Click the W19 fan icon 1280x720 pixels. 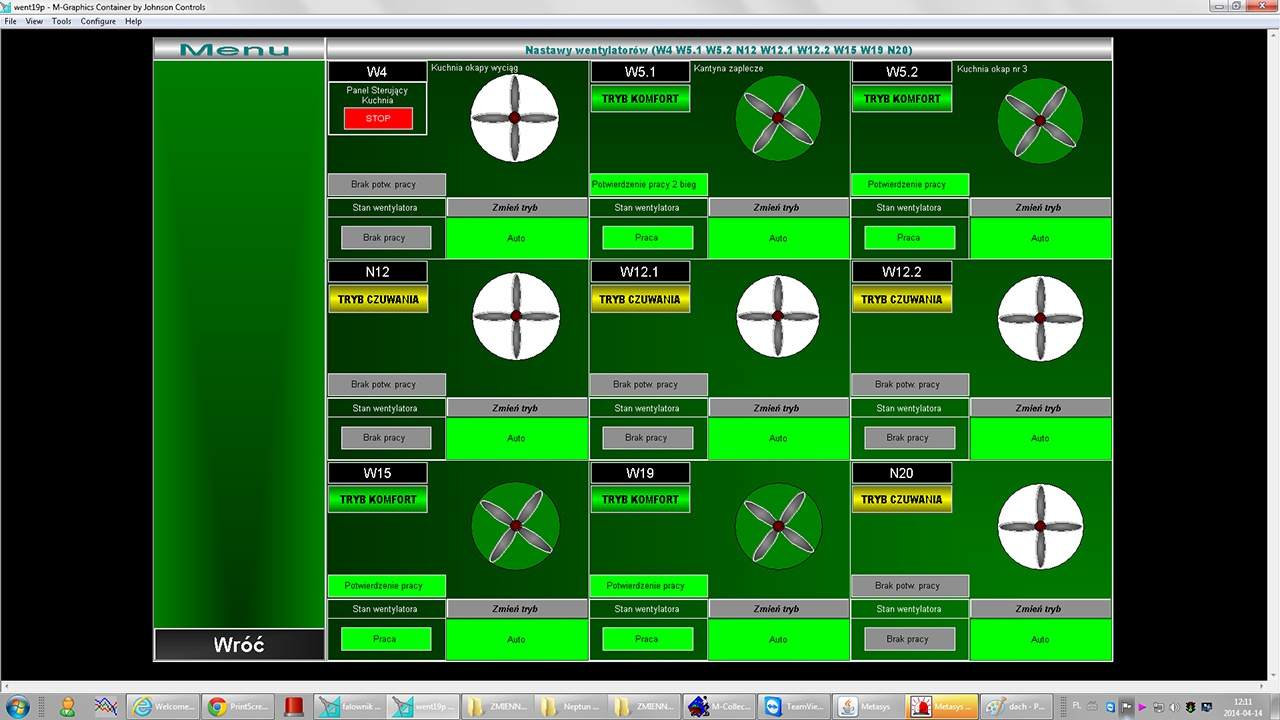(x=777, y=525)
